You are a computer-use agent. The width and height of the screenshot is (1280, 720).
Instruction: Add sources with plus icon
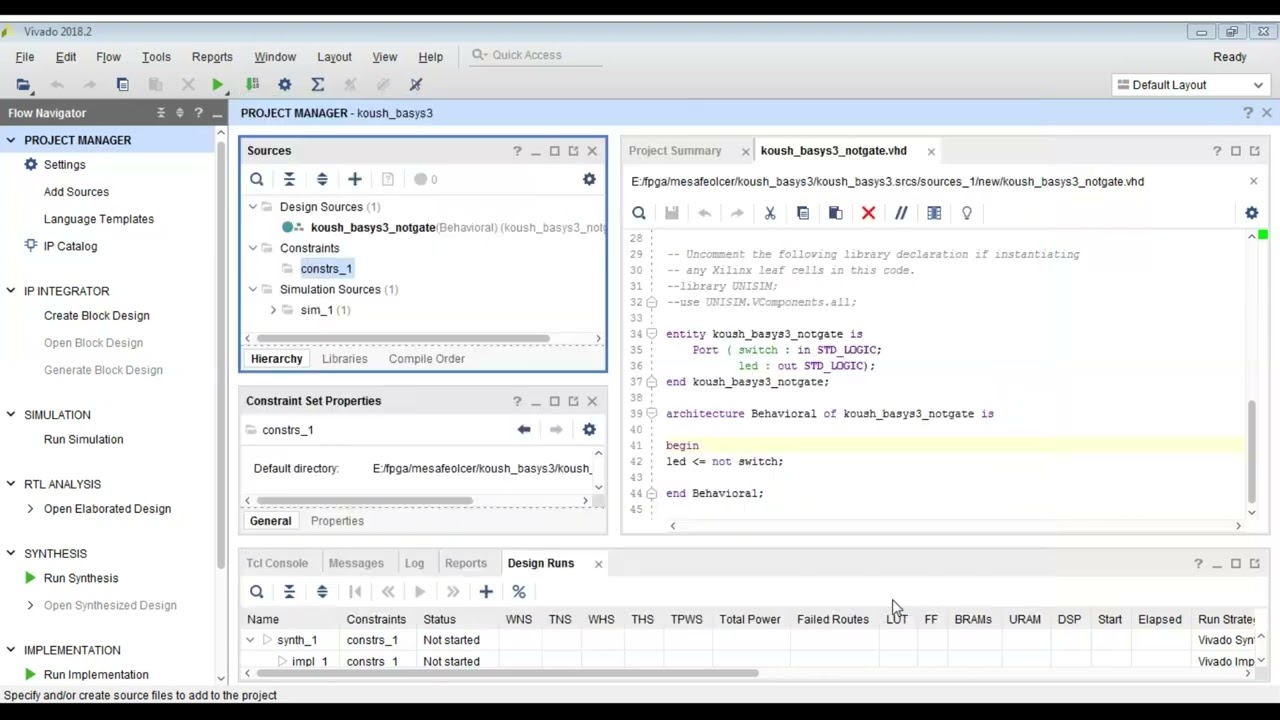pos(355,179)
